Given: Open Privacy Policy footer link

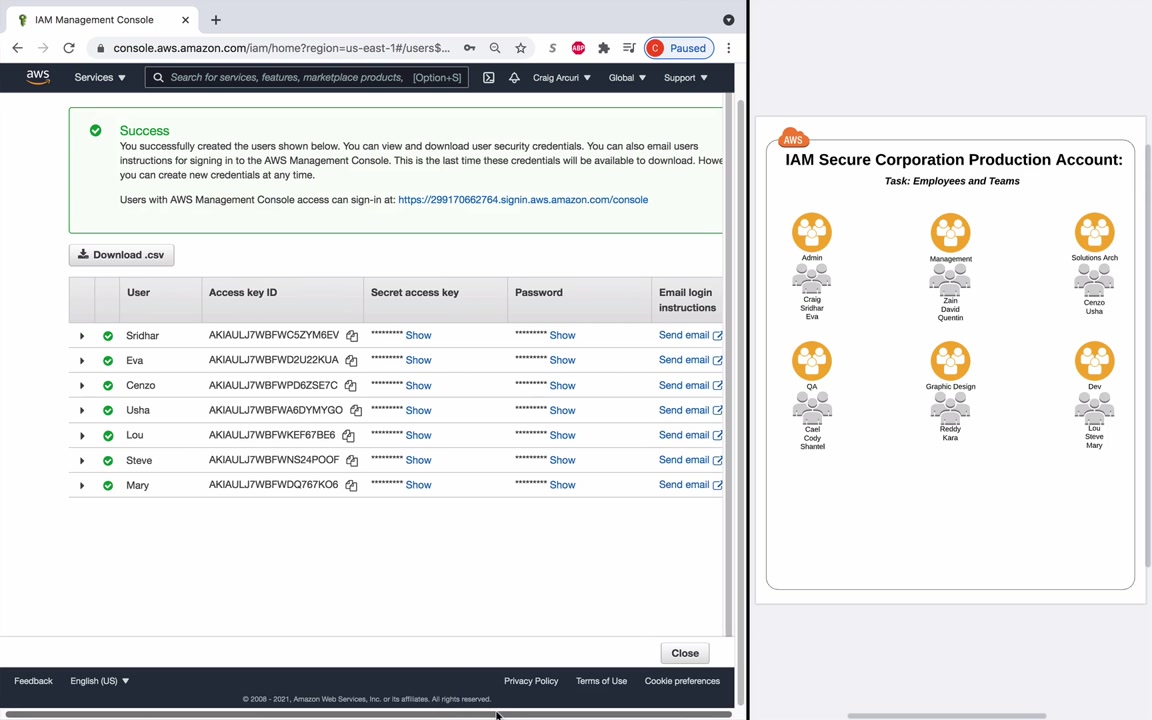Looking at the screenshot, I should pyautogui.click(x=531, y=681).
